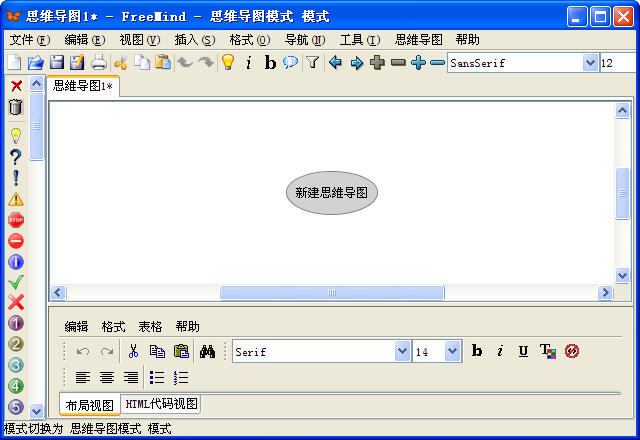Apply the red no-entry icon

click(x=16, y=241)
